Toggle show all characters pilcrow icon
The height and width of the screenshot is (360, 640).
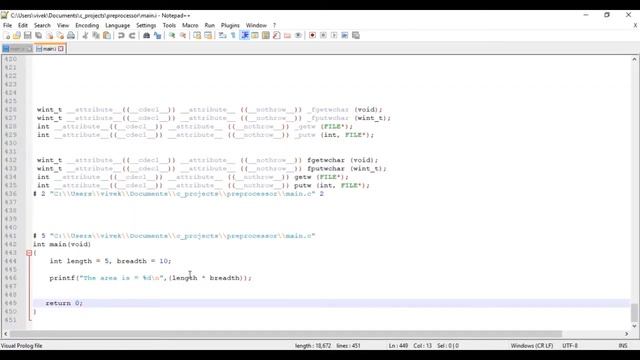coord(233,36)
